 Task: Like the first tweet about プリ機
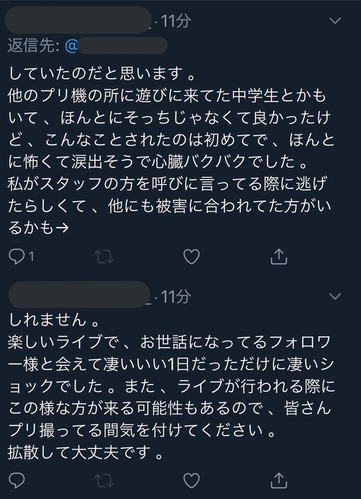tap(192, 257)
